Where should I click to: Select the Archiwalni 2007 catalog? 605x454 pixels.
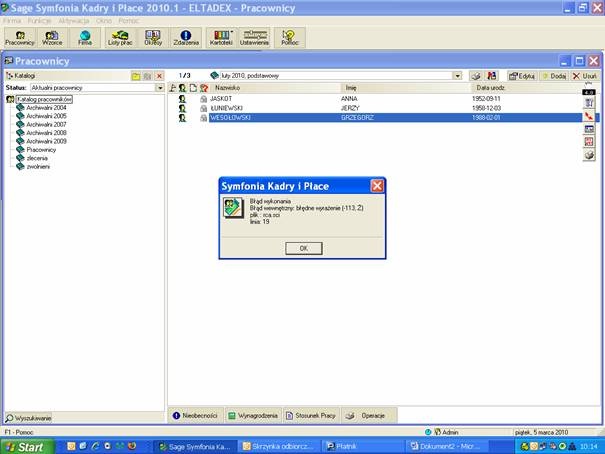click(46, 124)
